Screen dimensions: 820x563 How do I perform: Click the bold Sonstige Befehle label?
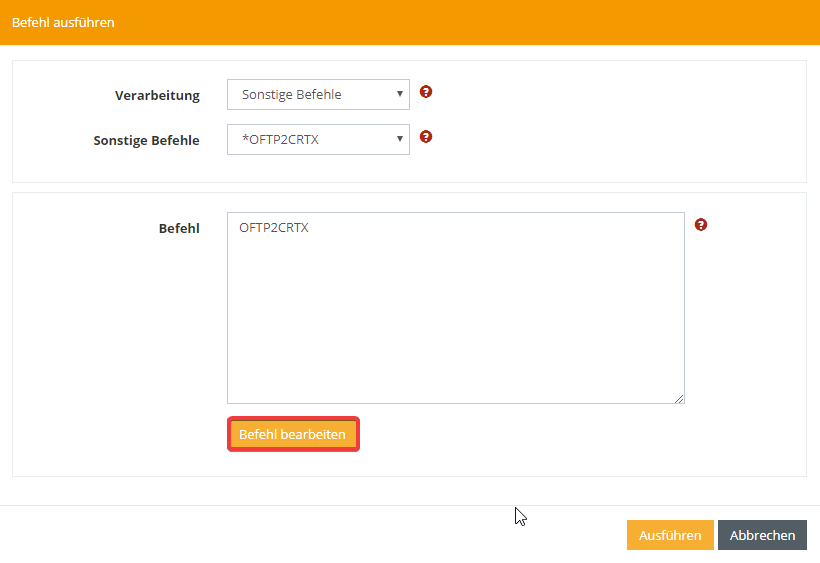pyautogui.click(x=146, y=141)
